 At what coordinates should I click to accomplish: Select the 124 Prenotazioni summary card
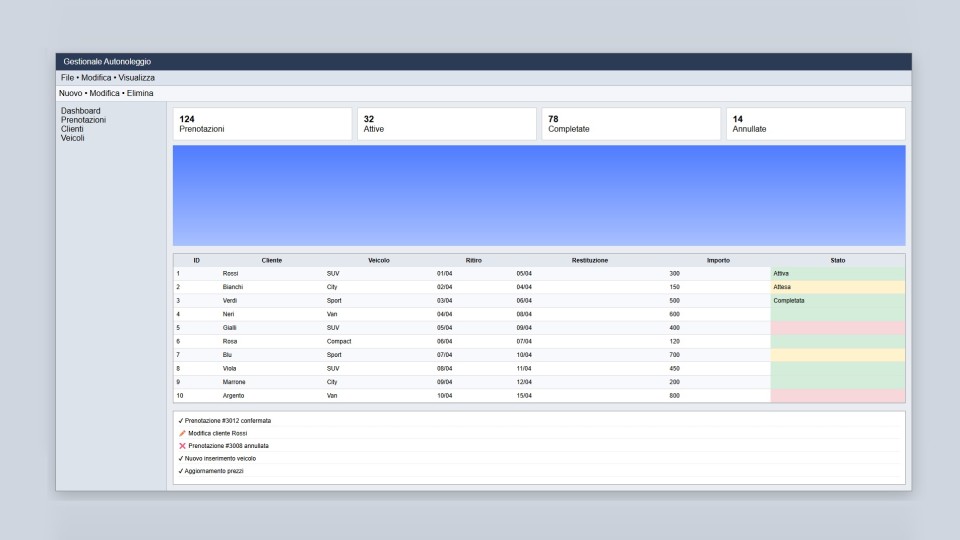pyautogui.click(x=262, y=124)
